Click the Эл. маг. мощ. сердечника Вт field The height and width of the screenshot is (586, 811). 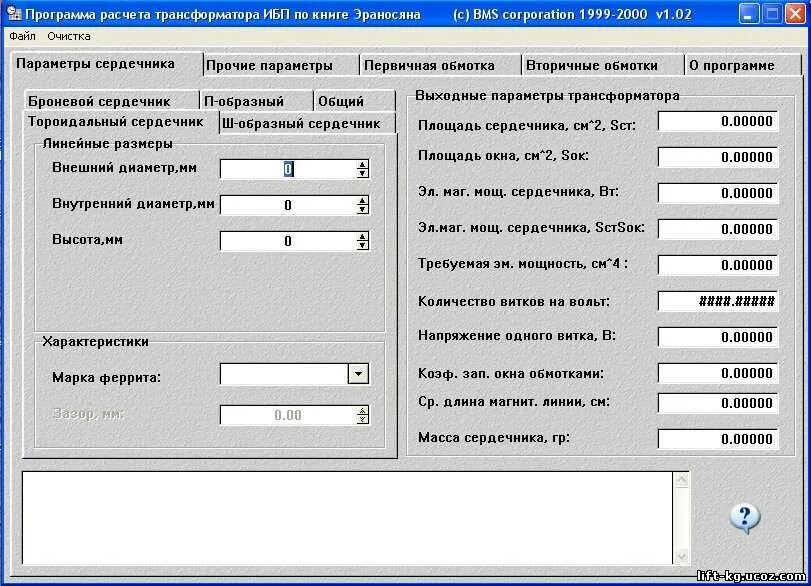pos(718,193)
